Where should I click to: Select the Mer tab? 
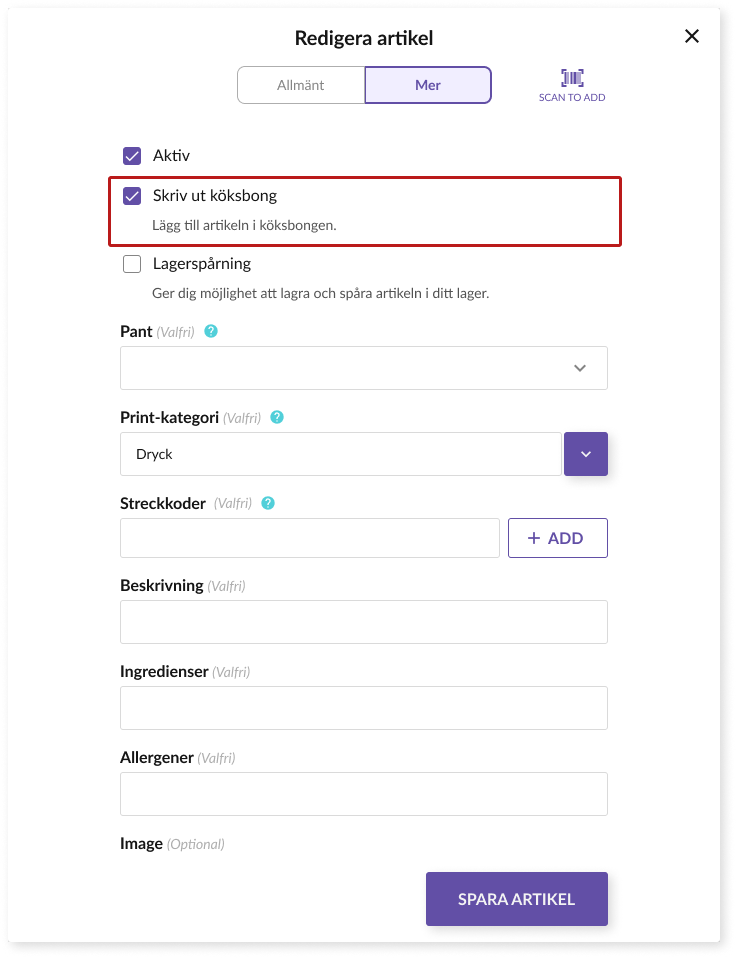pyautogui.click(x=428, y=85)
